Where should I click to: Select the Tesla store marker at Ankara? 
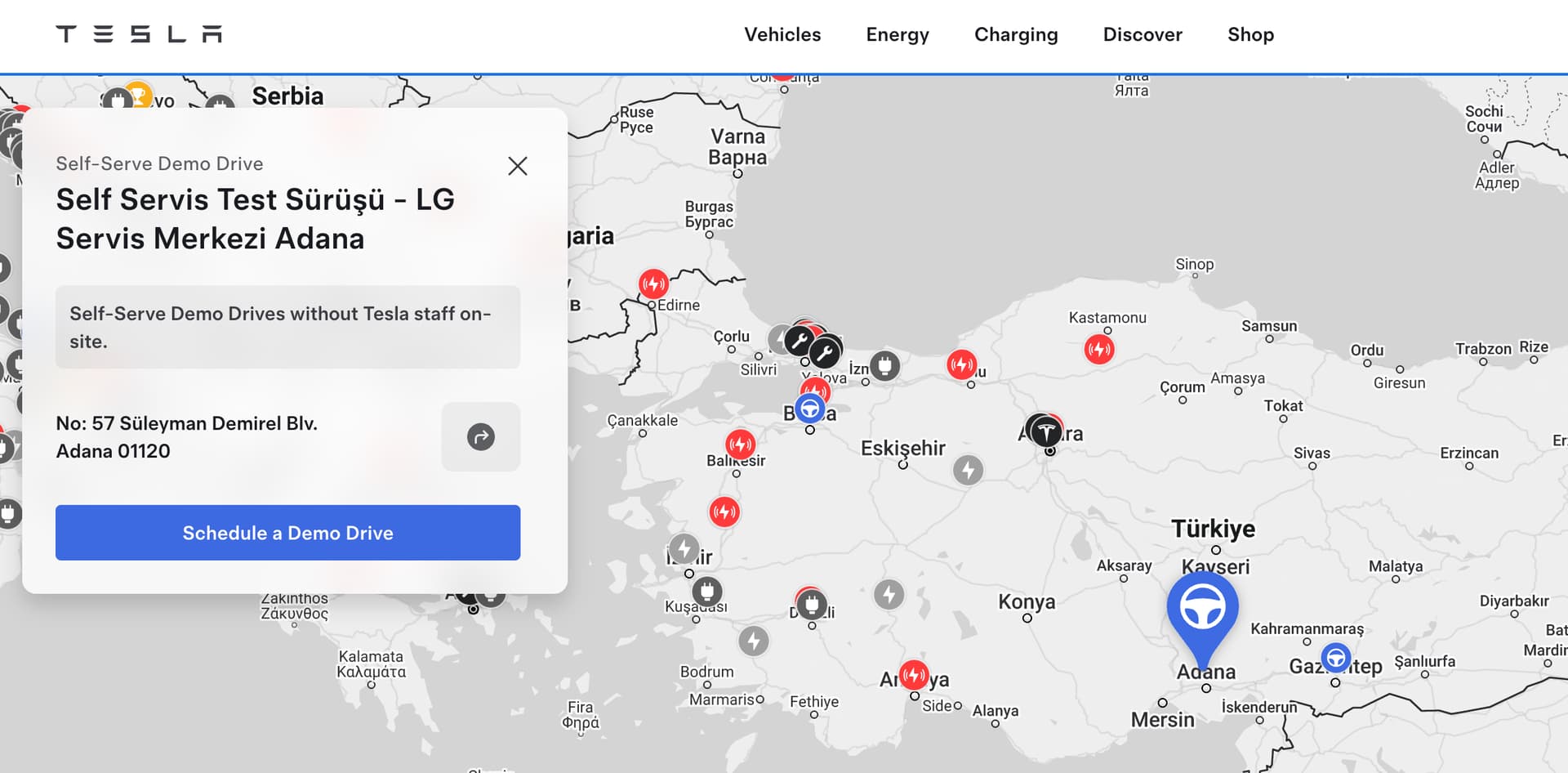coord(1045,431)
